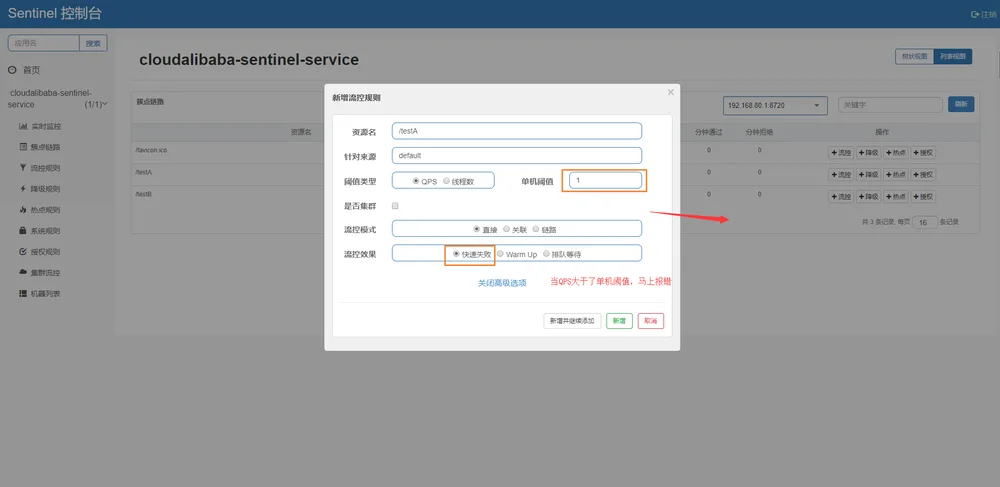The height and width of the screenshot is (487, 1000).
Task: Open 集群流控 via its cloud icon
Action: click(24, 272)
